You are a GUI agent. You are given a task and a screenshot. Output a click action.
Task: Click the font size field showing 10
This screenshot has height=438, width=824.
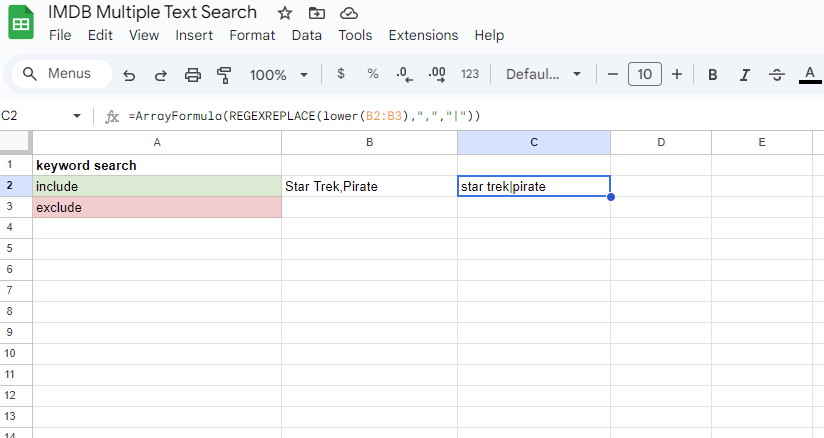[645, 74]
